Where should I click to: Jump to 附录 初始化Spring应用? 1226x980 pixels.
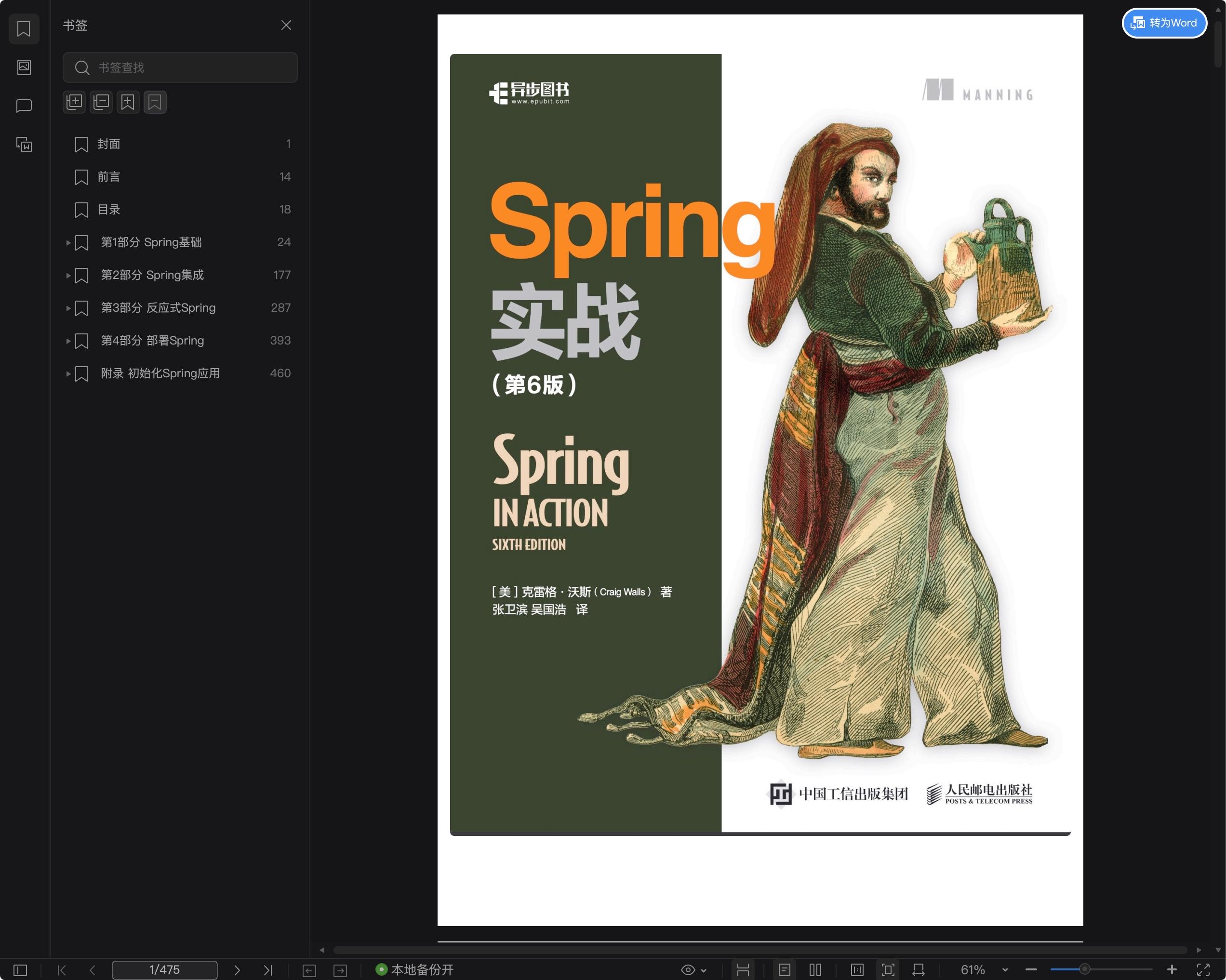(x=160, y=373)
